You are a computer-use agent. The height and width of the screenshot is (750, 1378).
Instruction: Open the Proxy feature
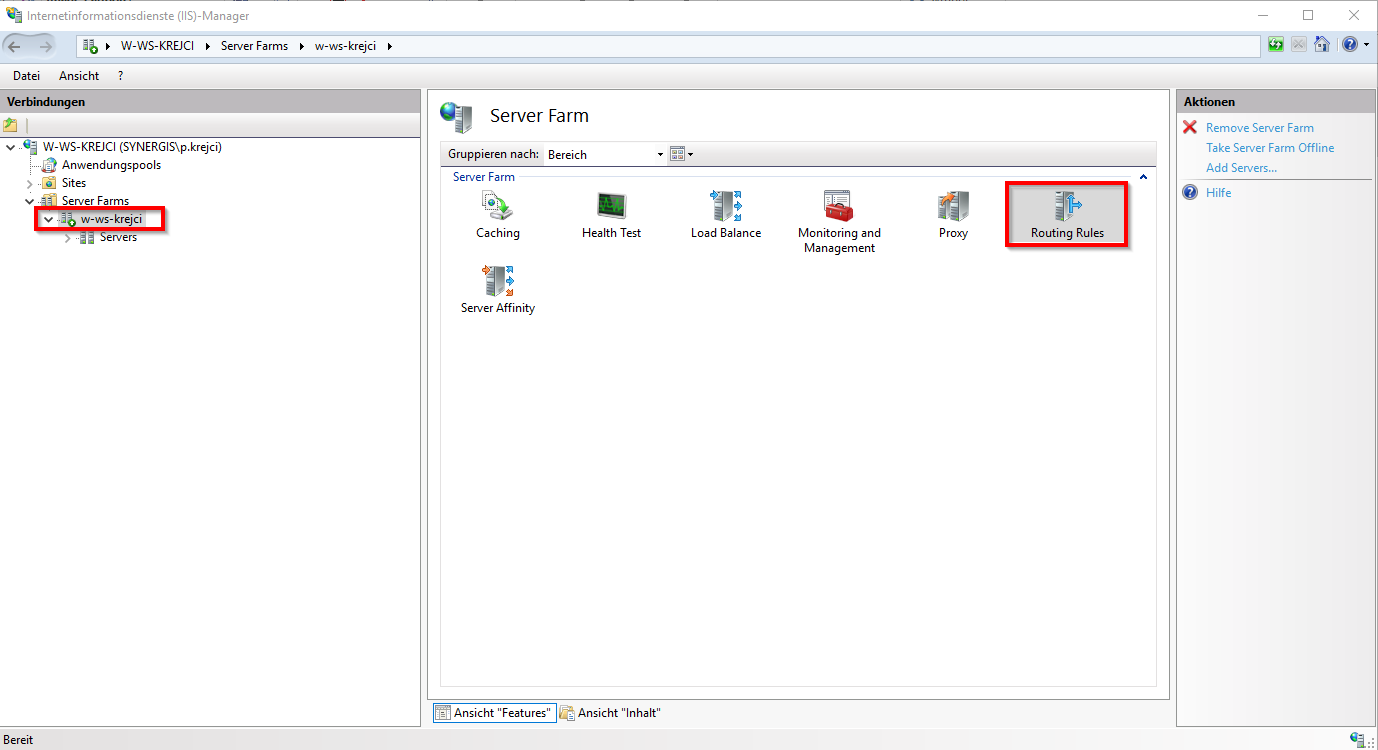pos(952,213)
